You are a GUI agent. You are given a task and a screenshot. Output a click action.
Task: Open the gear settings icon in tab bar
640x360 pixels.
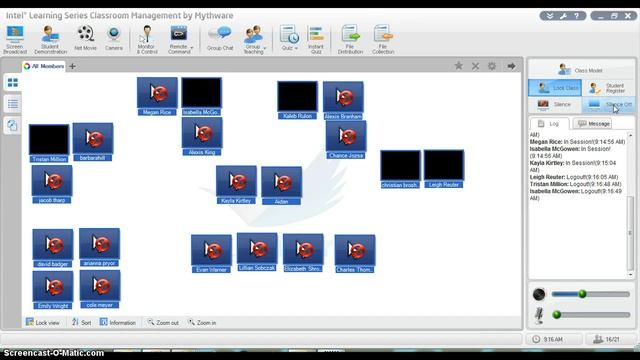click(x=492, y=66)
